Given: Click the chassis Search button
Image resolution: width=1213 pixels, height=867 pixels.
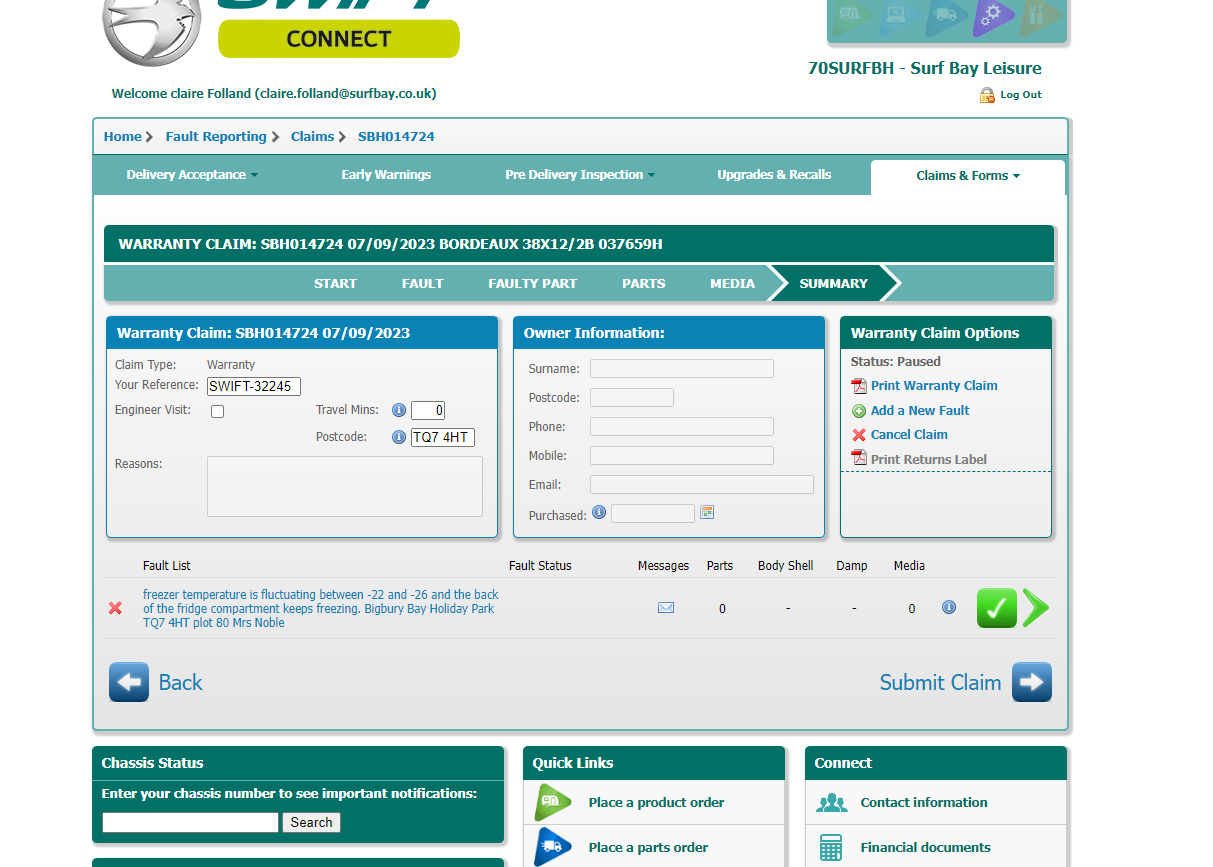Looking at the screenshot, I should click(311, 823).
